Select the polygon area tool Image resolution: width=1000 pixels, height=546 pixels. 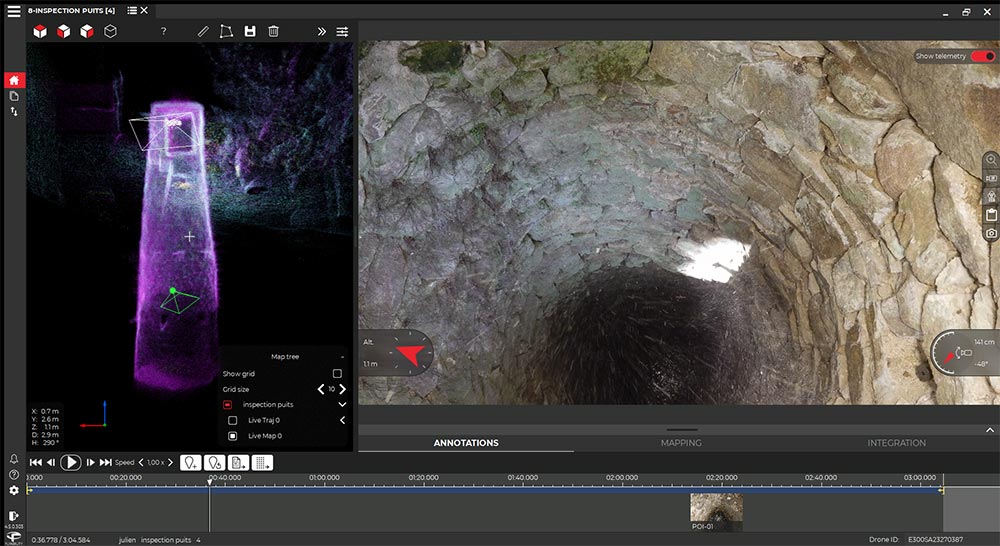tap(227, 31)
